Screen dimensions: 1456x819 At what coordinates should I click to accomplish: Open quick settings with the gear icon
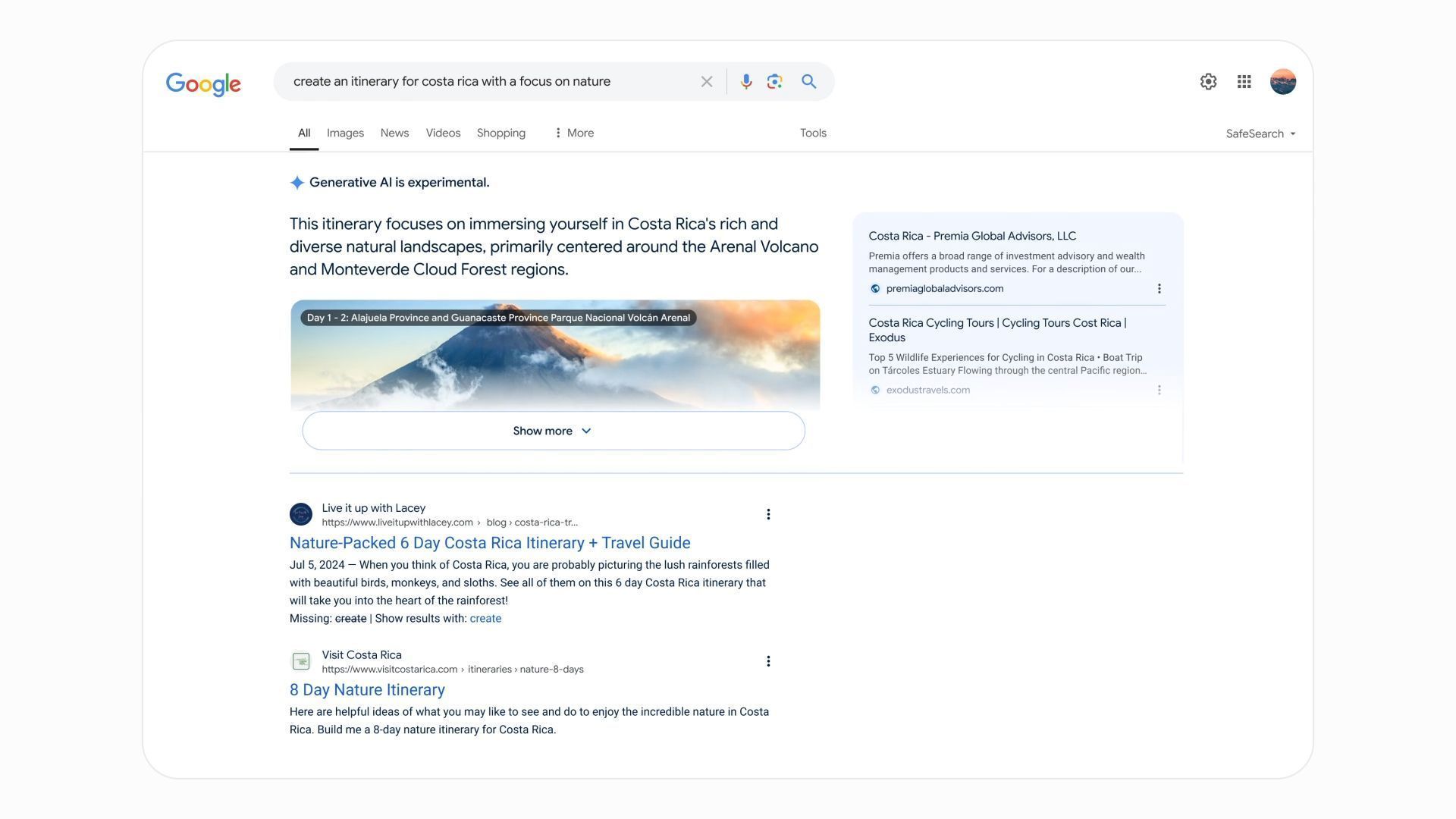coord(1208,81)
